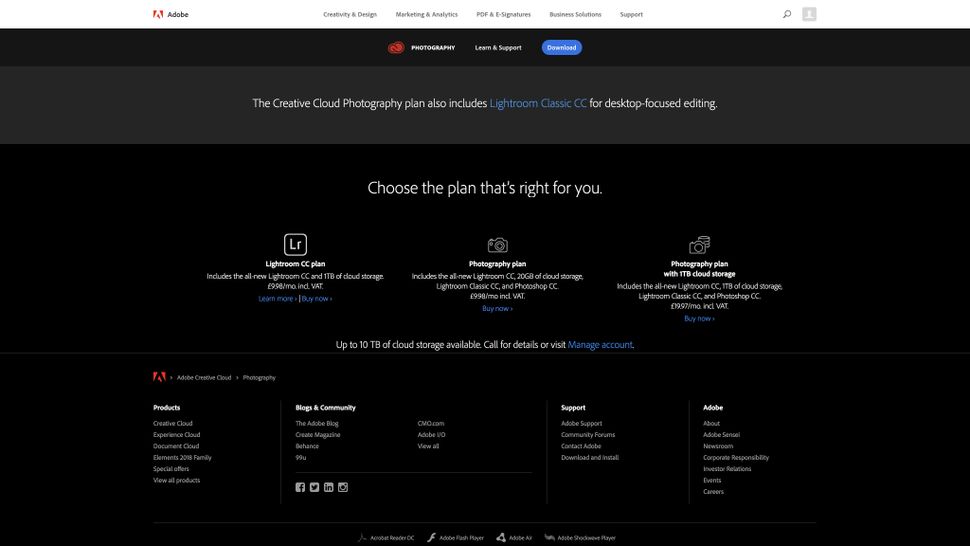Image resolution: width=970 pixels, height=546 pixels.
Task: Open the Manage account link
Action: [600, 344]
